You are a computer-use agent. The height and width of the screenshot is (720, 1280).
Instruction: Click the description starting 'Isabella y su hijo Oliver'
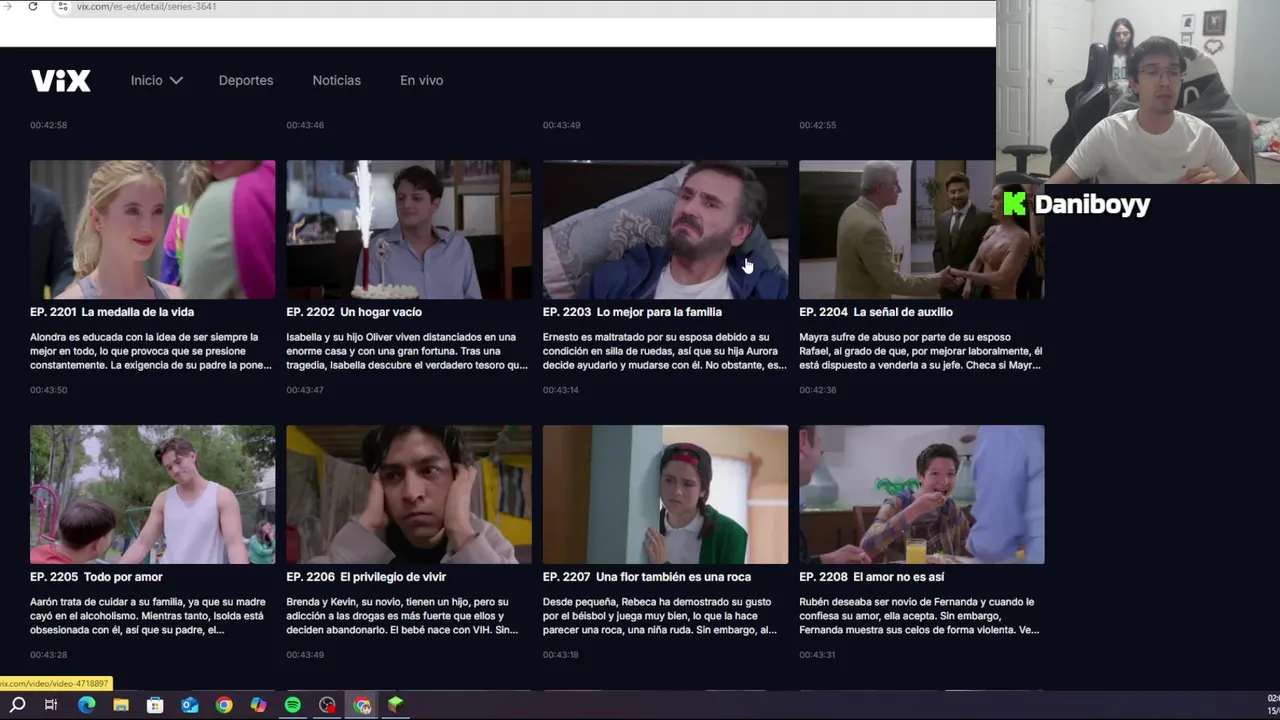coord(407,351)
